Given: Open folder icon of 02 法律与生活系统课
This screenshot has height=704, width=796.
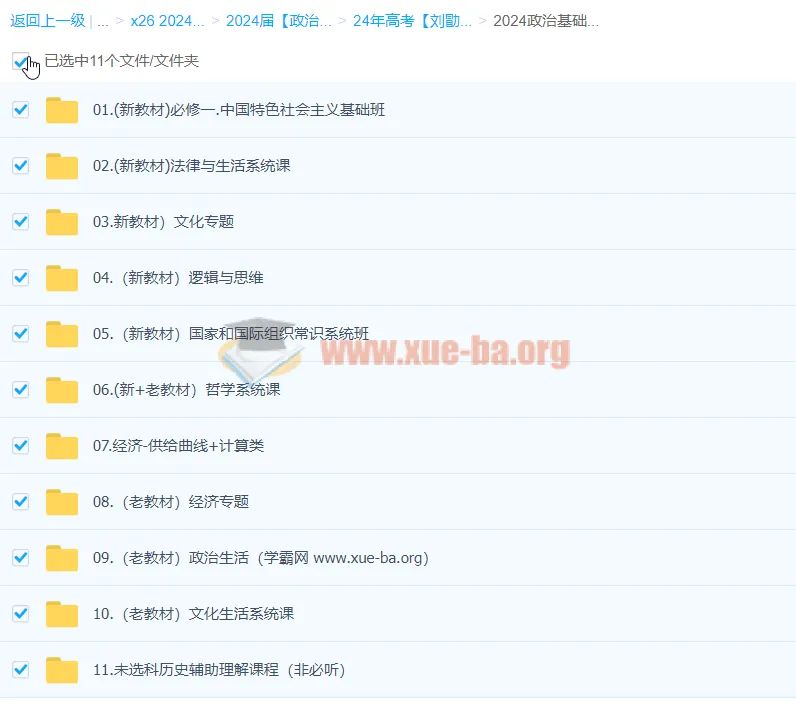Looking at the screenshot, I should tap(61, 166).
